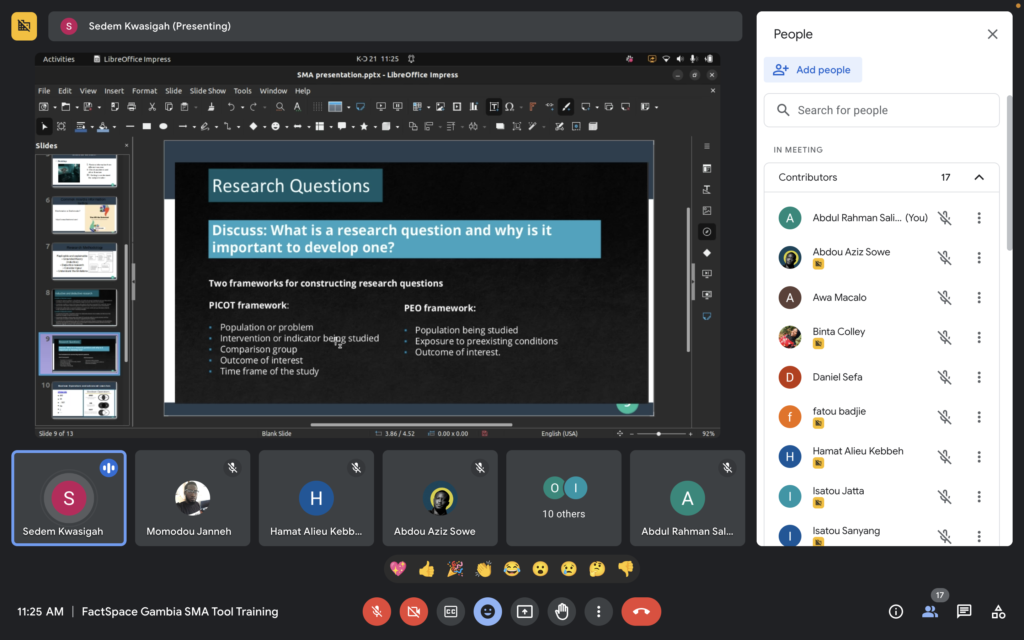Send the party popper reaction

pos(455,569)
